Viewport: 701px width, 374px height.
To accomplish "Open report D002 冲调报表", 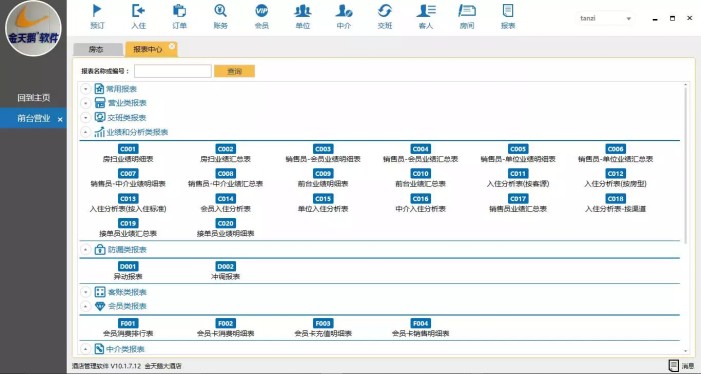I will point(225,271).
